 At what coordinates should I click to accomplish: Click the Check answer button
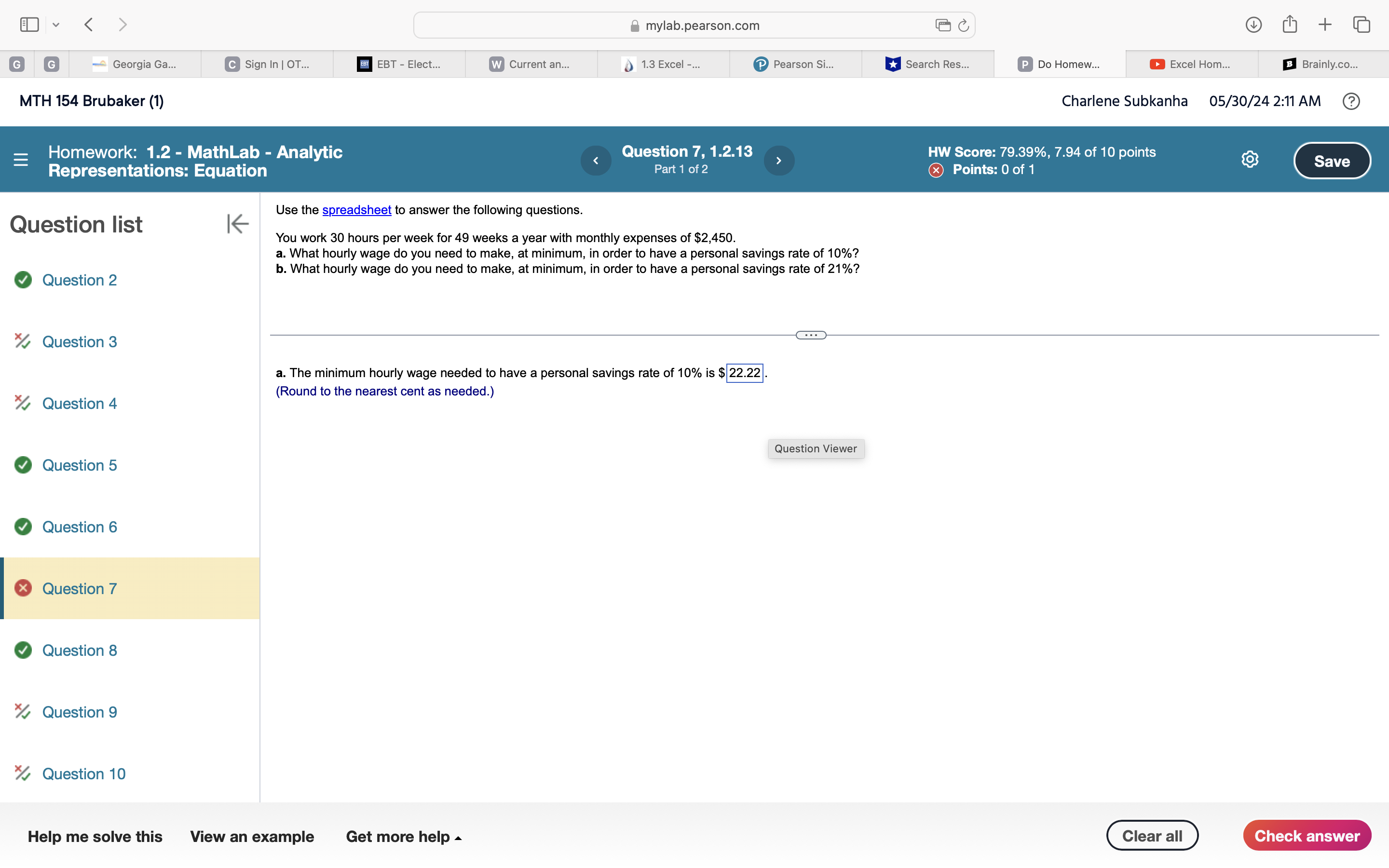pyautogui.click(x=1307, y=836)
